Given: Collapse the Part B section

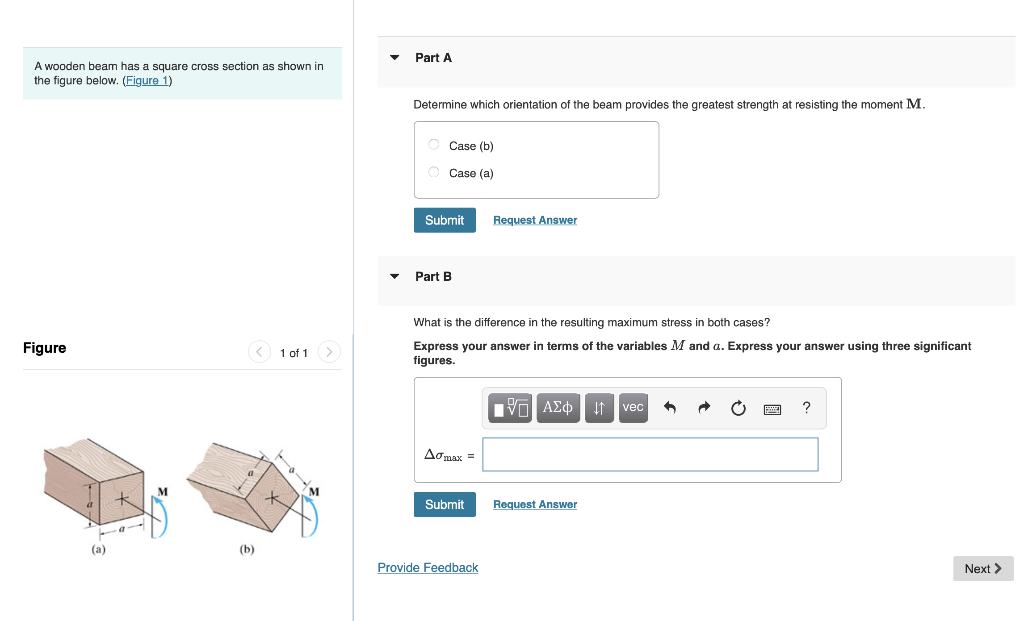Looking at the screenshot, I should (x=394, y=276).
